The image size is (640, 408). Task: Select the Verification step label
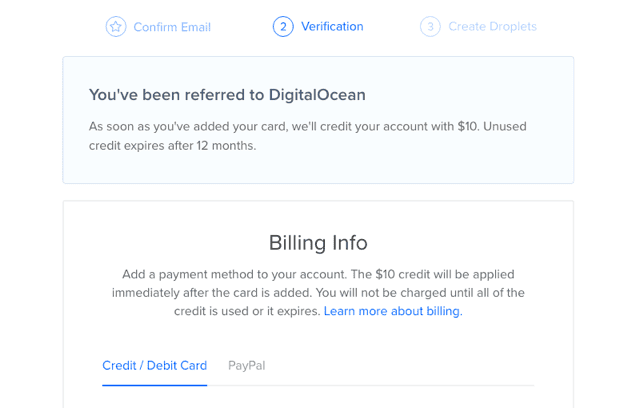pyautogui.click(x=332, y=27)
